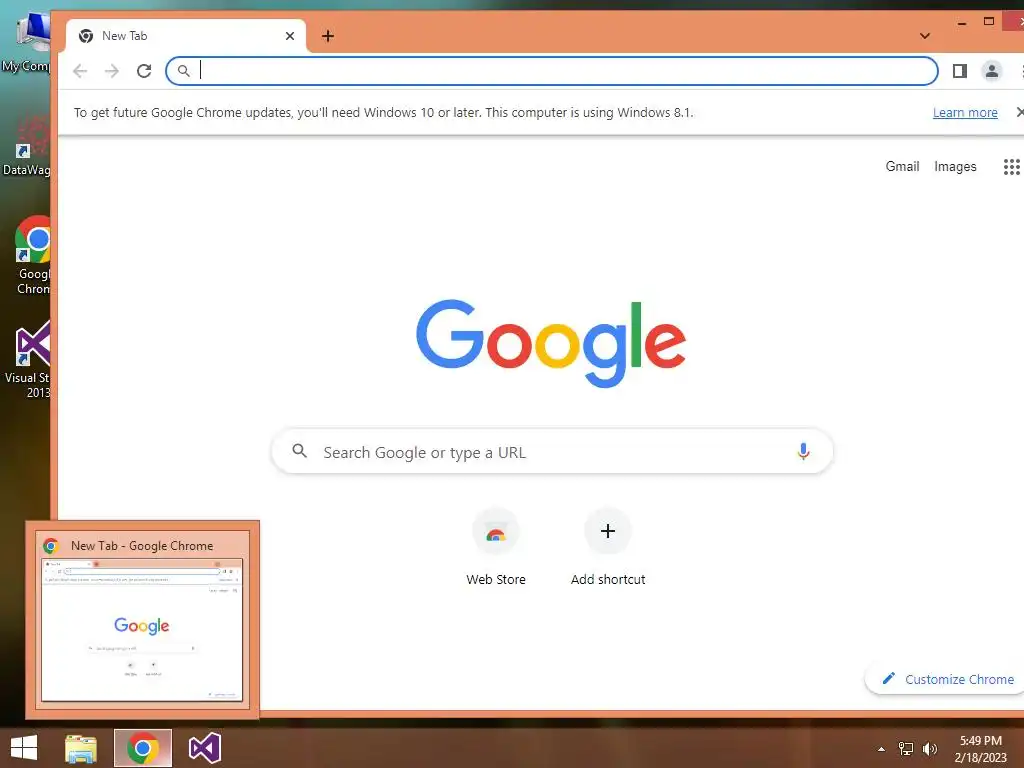Open Images link

[x=955, y=167]
